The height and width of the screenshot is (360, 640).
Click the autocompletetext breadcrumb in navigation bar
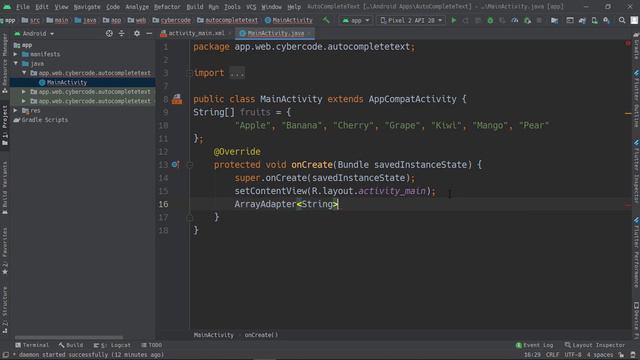point(227,20)
